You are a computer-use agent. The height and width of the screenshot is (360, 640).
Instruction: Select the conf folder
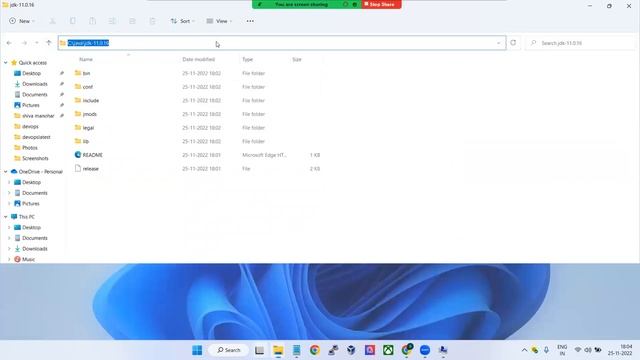87,87
